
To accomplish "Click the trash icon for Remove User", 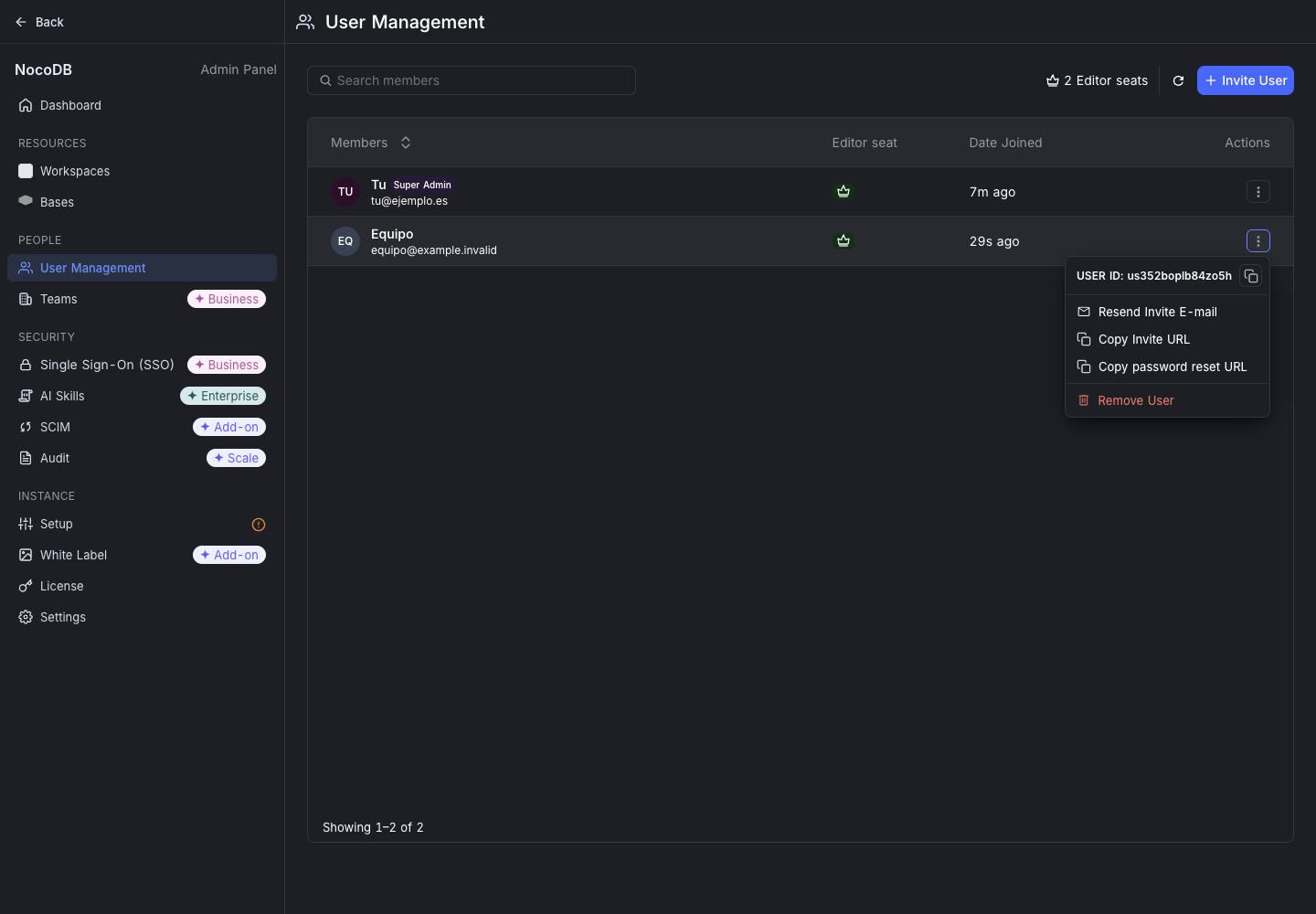I will pos(1084,400).
